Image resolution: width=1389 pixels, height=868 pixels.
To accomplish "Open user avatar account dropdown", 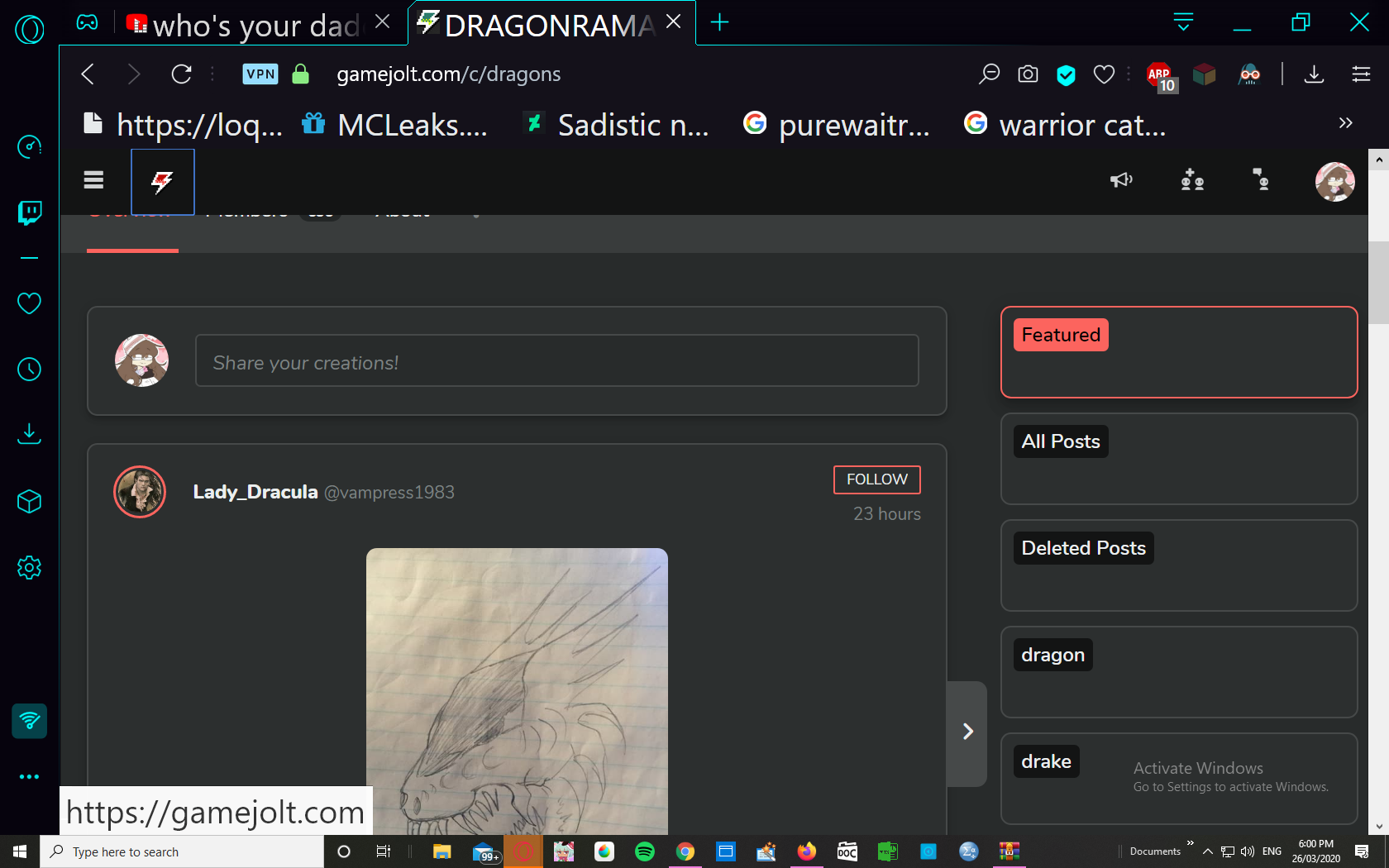I will click(1334, 182).
